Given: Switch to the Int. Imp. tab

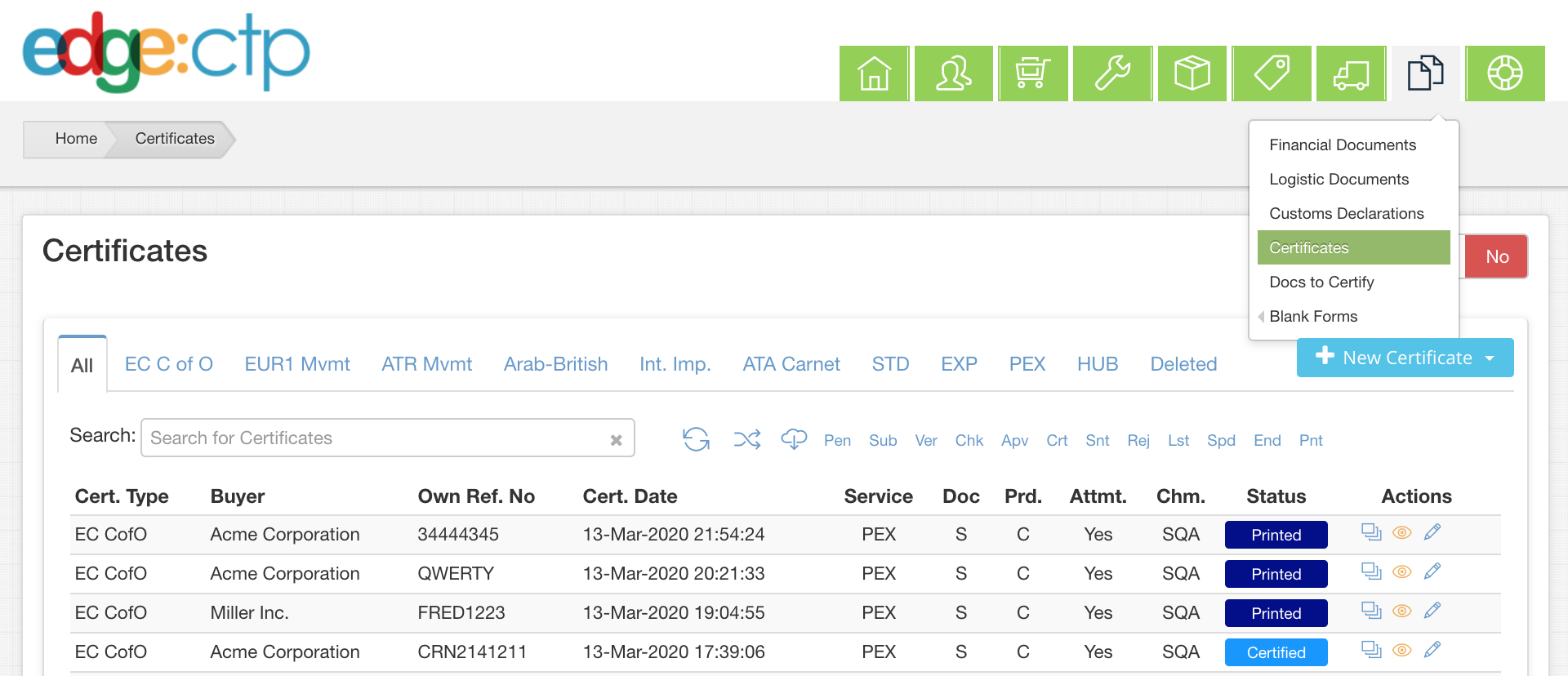Looking at the screenshot, I should coord(675,364).
